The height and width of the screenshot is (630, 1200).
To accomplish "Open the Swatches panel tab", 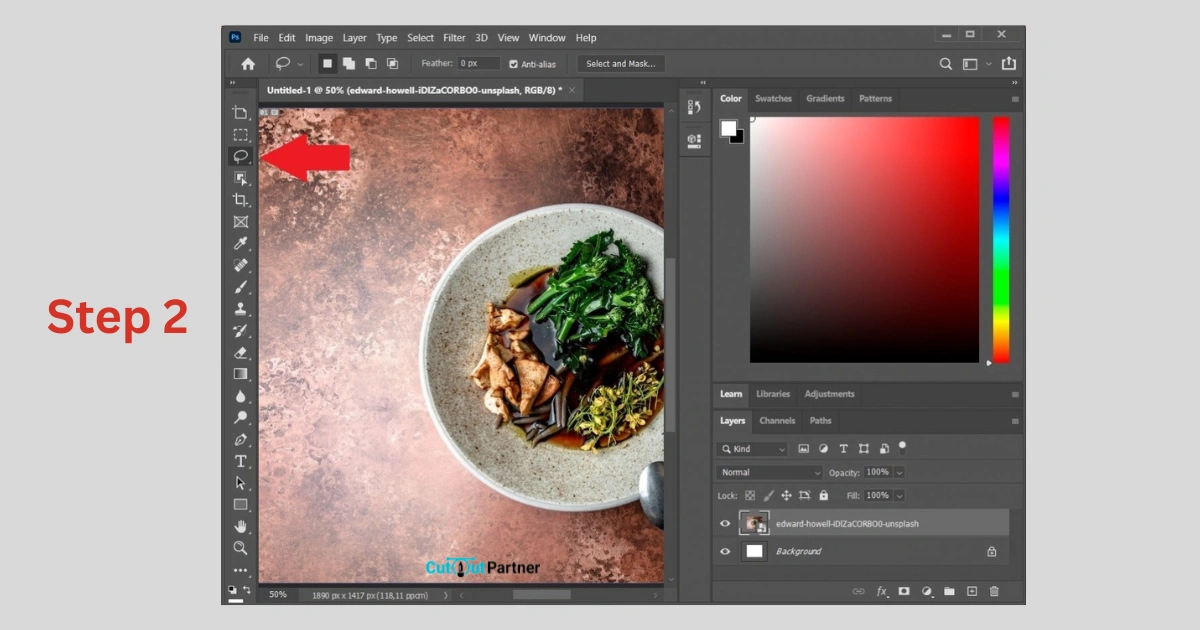I will click(x=773, y=99).
